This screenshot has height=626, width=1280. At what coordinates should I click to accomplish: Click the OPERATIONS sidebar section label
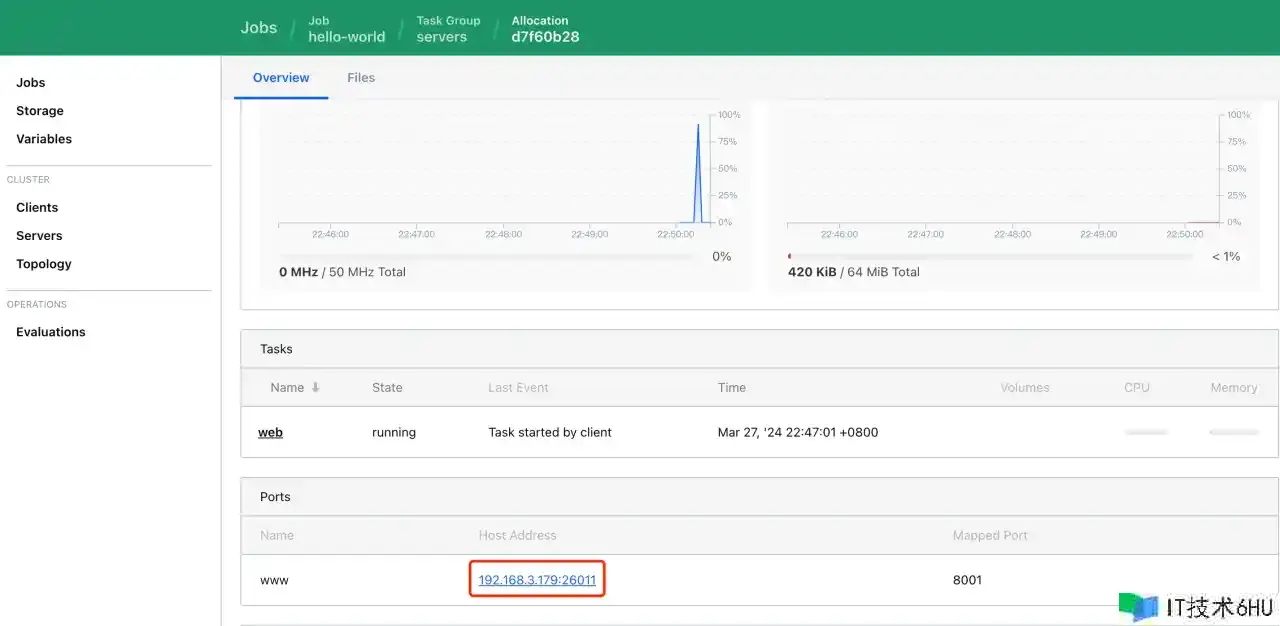[x=37, y=304]
